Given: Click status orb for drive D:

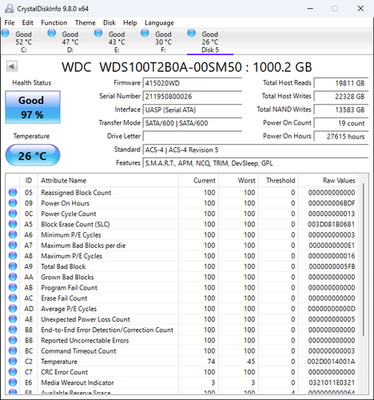Looking at the screenshot, I should 52,33.
